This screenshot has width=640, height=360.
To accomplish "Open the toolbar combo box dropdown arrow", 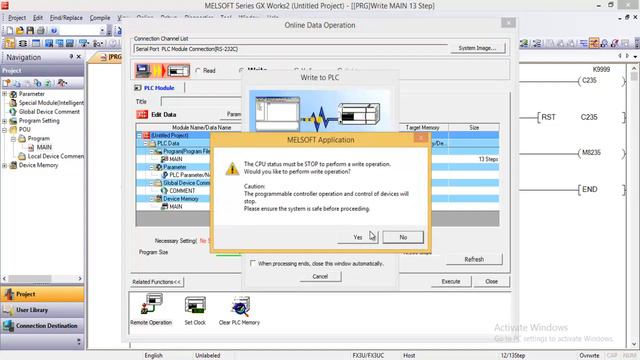I will coord(102,30).
